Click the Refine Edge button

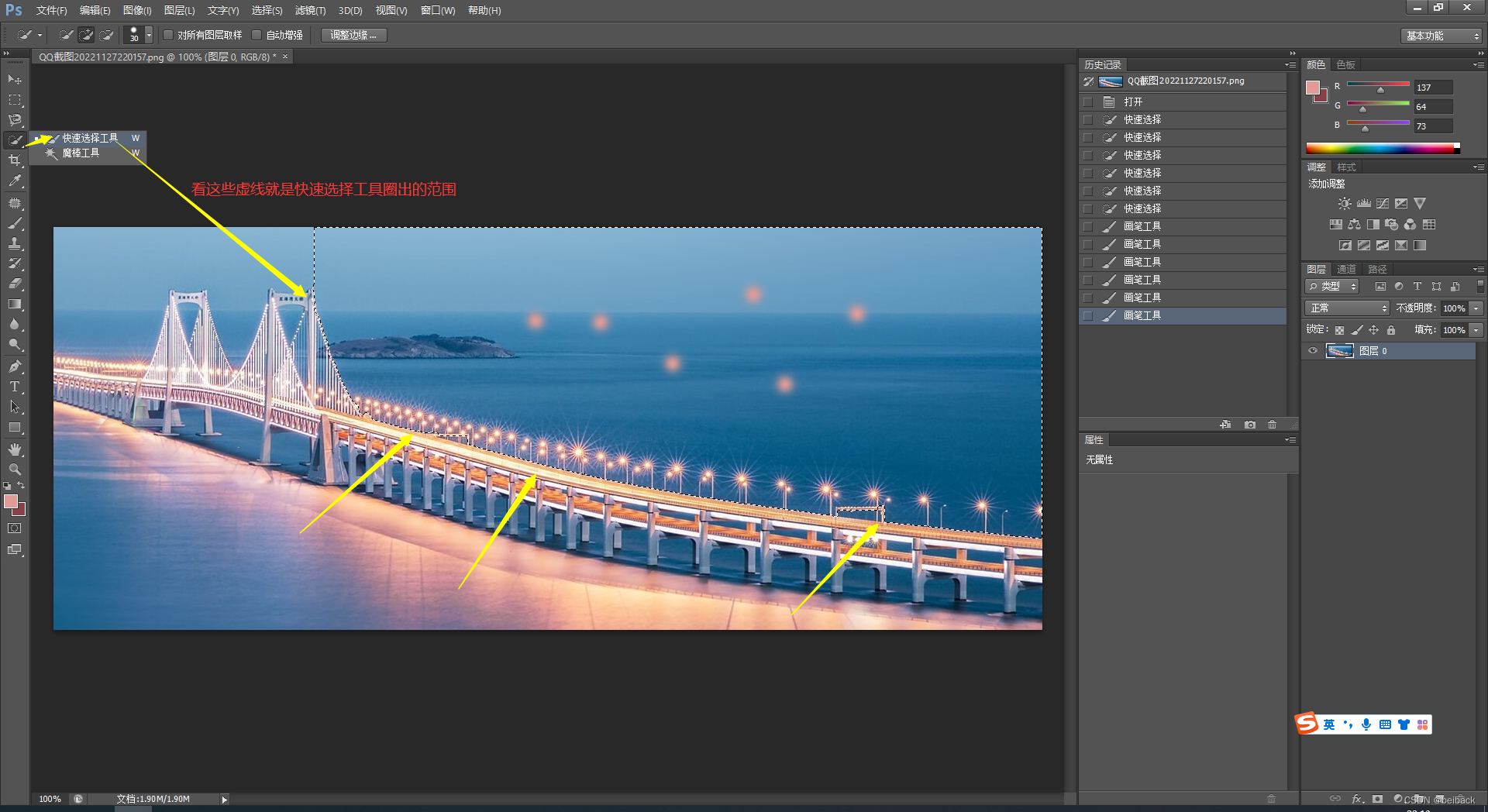click(x=353, y=35)
